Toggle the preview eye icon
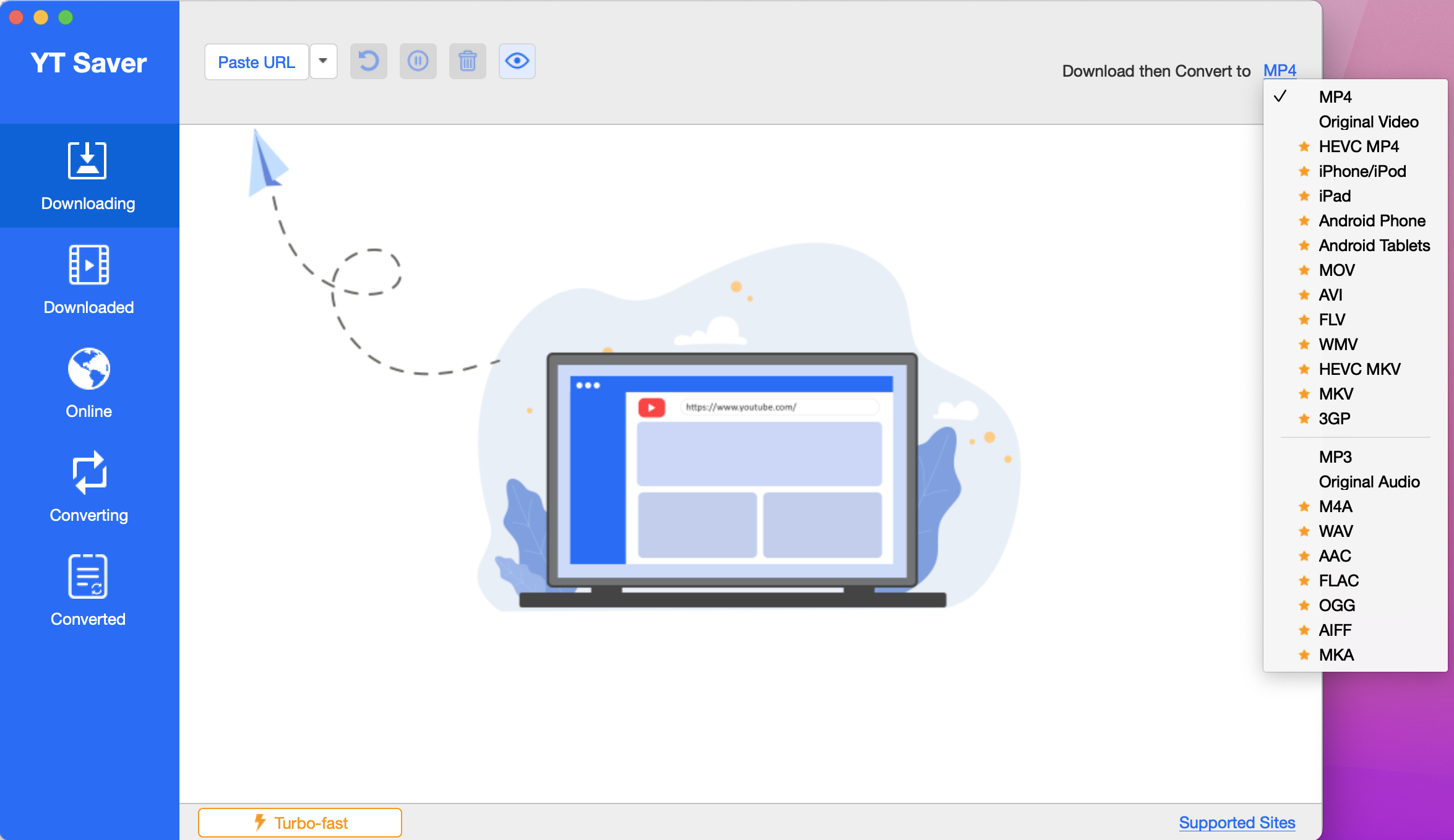The height and width of the screenshot is (840, 1454). pos(517,62)
